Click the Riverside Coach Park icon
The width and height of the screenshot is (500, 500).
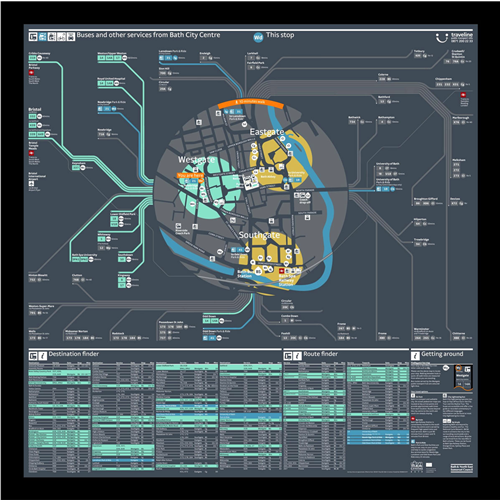tap(179, 226)
